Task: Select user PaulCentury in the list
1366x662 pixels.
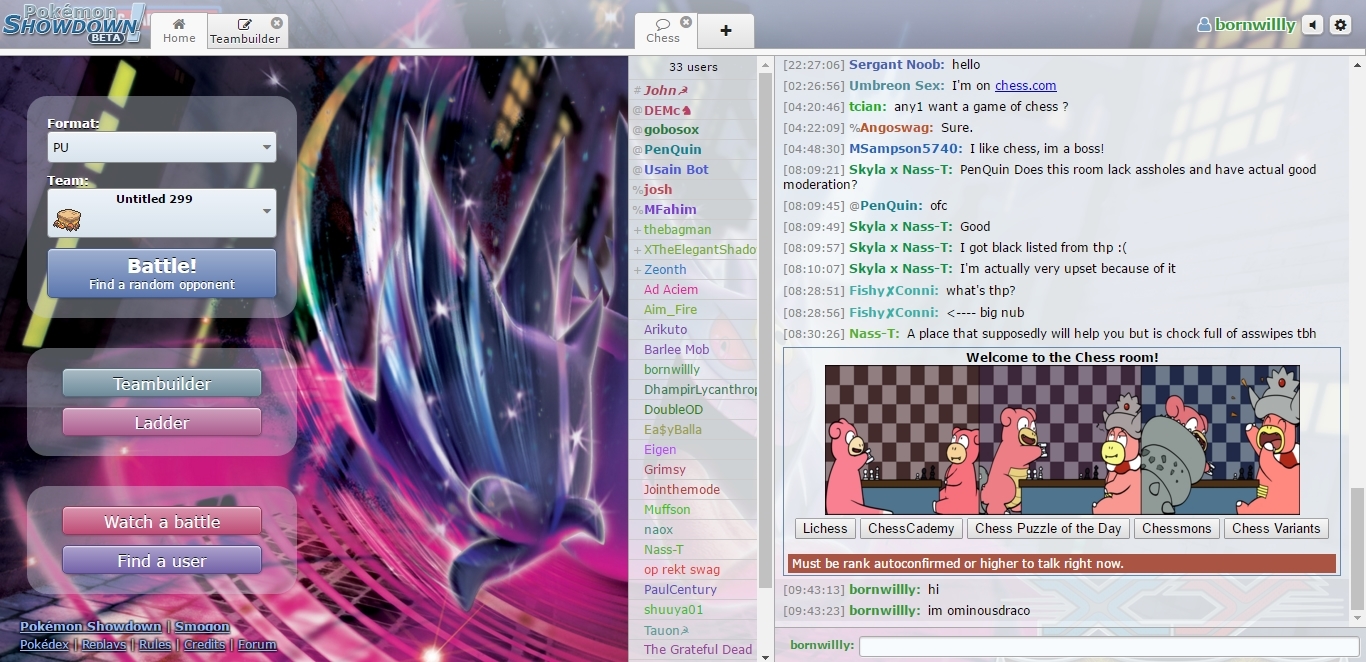Action: 693,590
